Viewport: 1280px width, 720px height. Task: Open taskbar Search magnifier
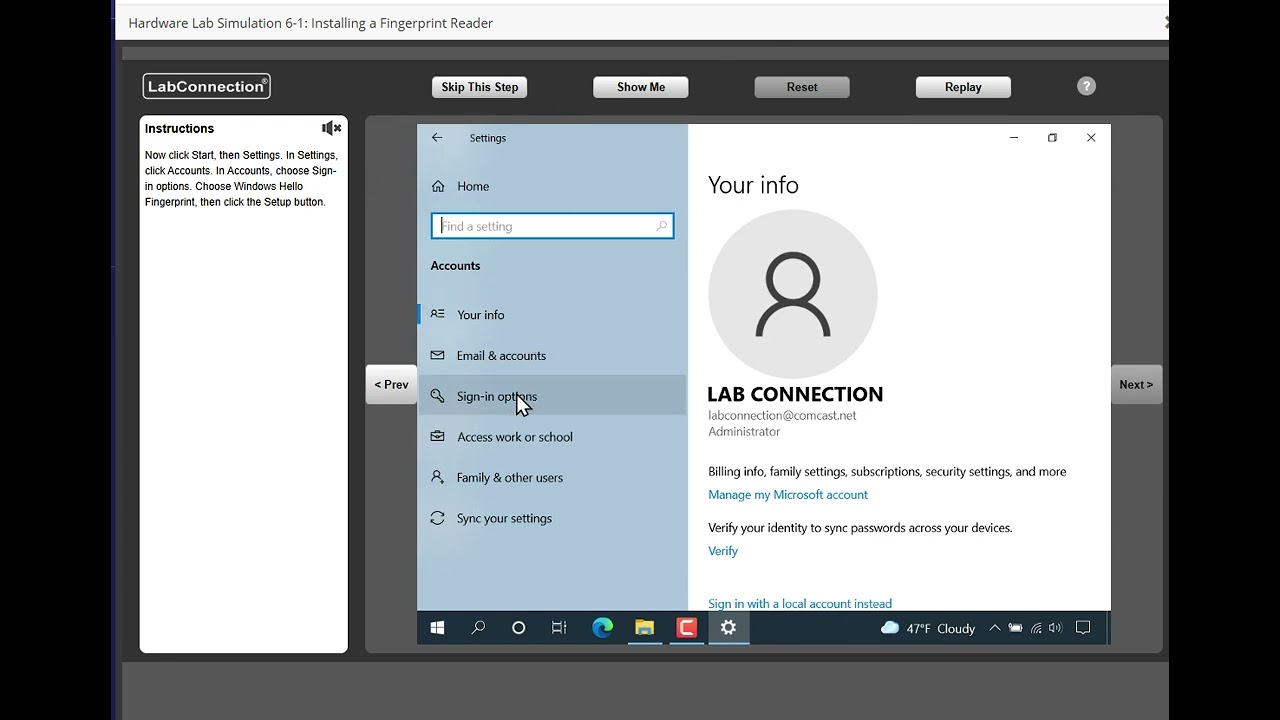click(x=478, y=628)
